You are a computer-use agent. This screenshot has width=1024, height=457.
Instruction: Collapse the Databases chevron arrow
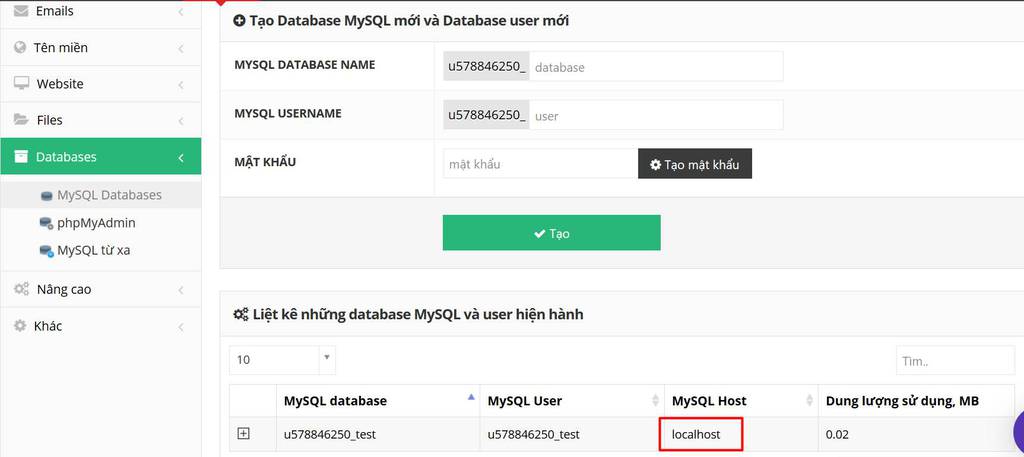pyautogui.click(x=181, y=157)
